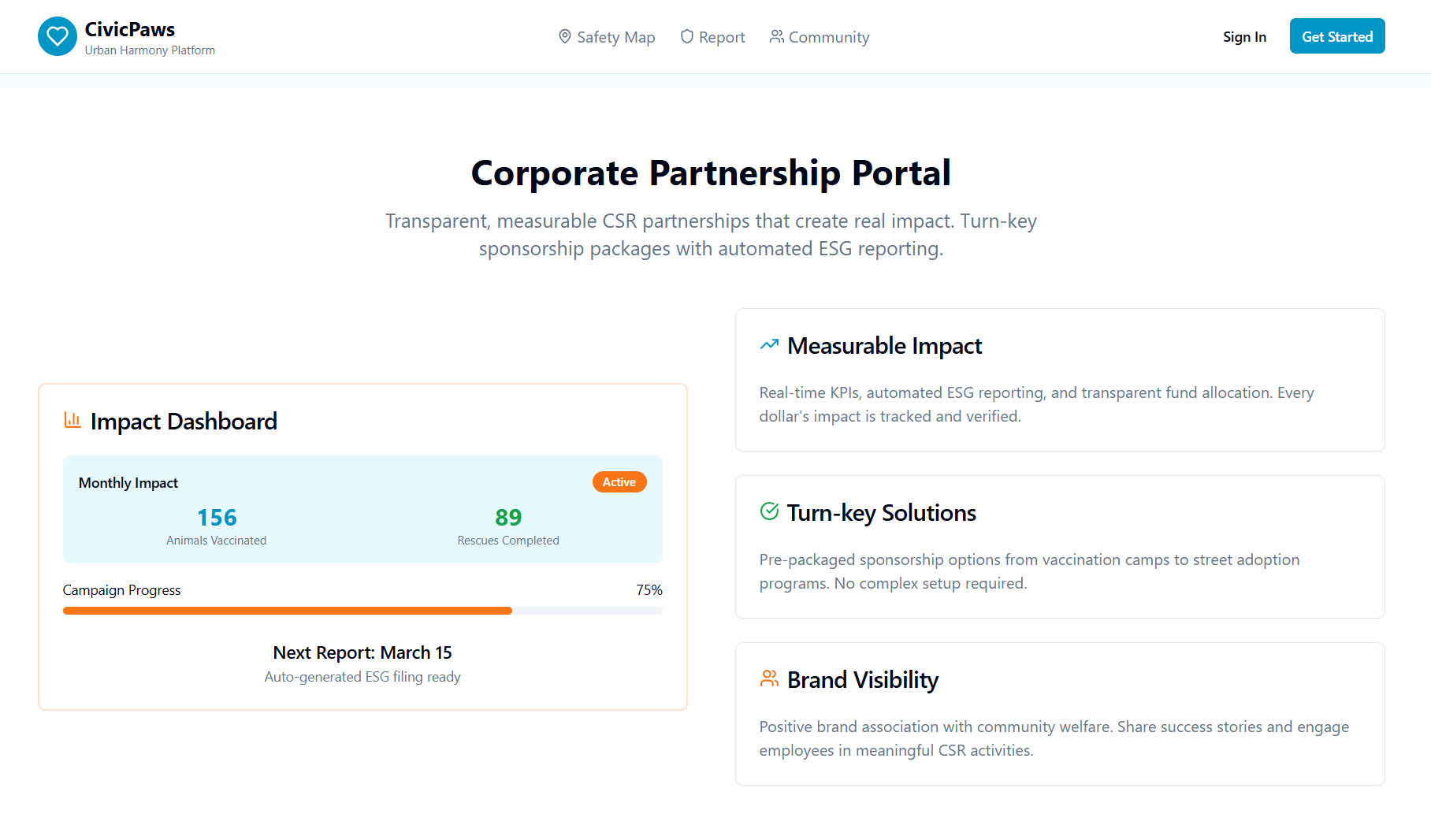Select the 156 Animals Vaccinated stat
Screen dimensions: 1431x840
(x=217, y=526)
